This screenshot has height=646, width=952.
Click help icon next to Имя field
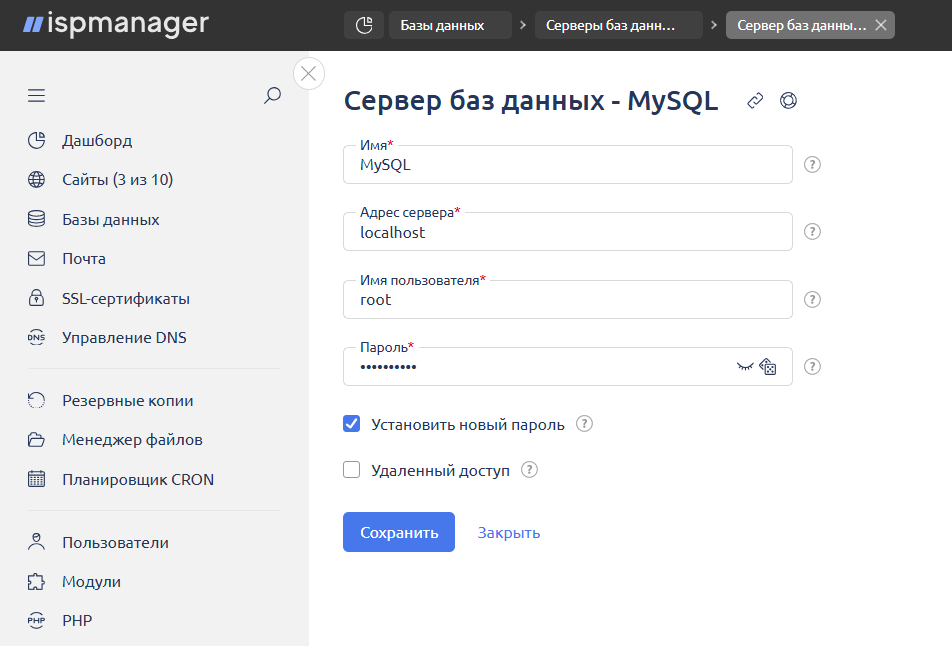pyautogui.click(x=813, y=165)
